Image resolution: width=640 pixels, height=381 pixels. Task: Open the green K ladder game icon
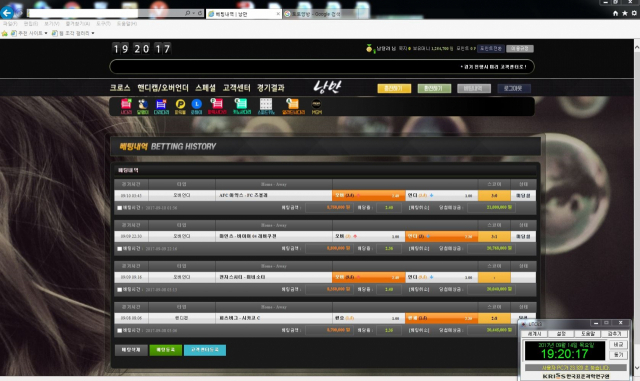coord(242,106)
